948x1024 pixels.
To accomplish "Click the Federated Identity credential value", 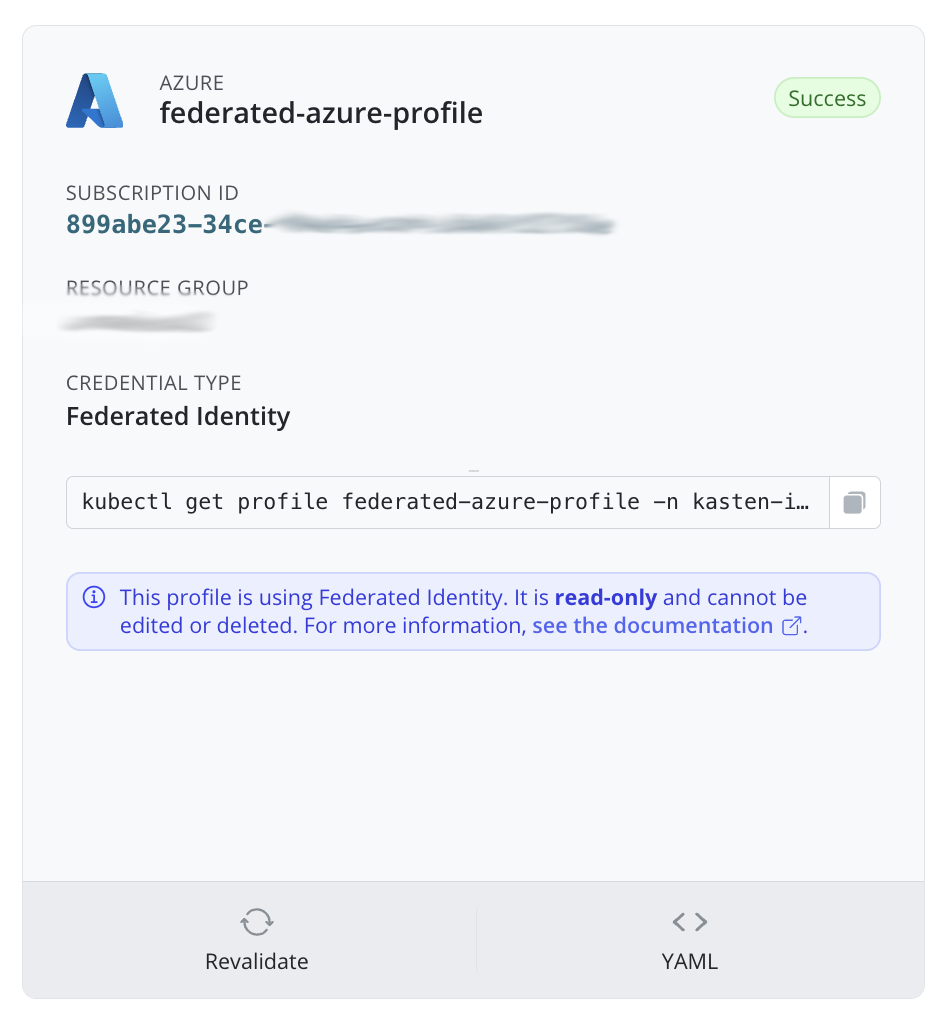I will 178,416.
